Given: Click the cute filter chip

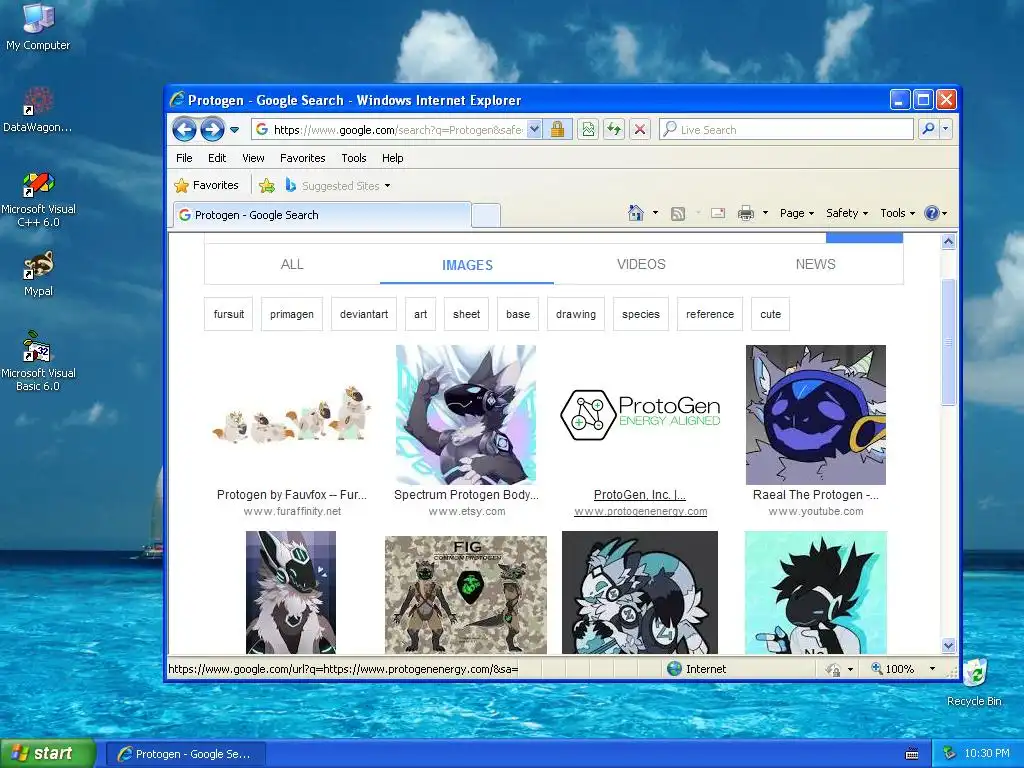Looking at the screenshot, I should (771, 314).
